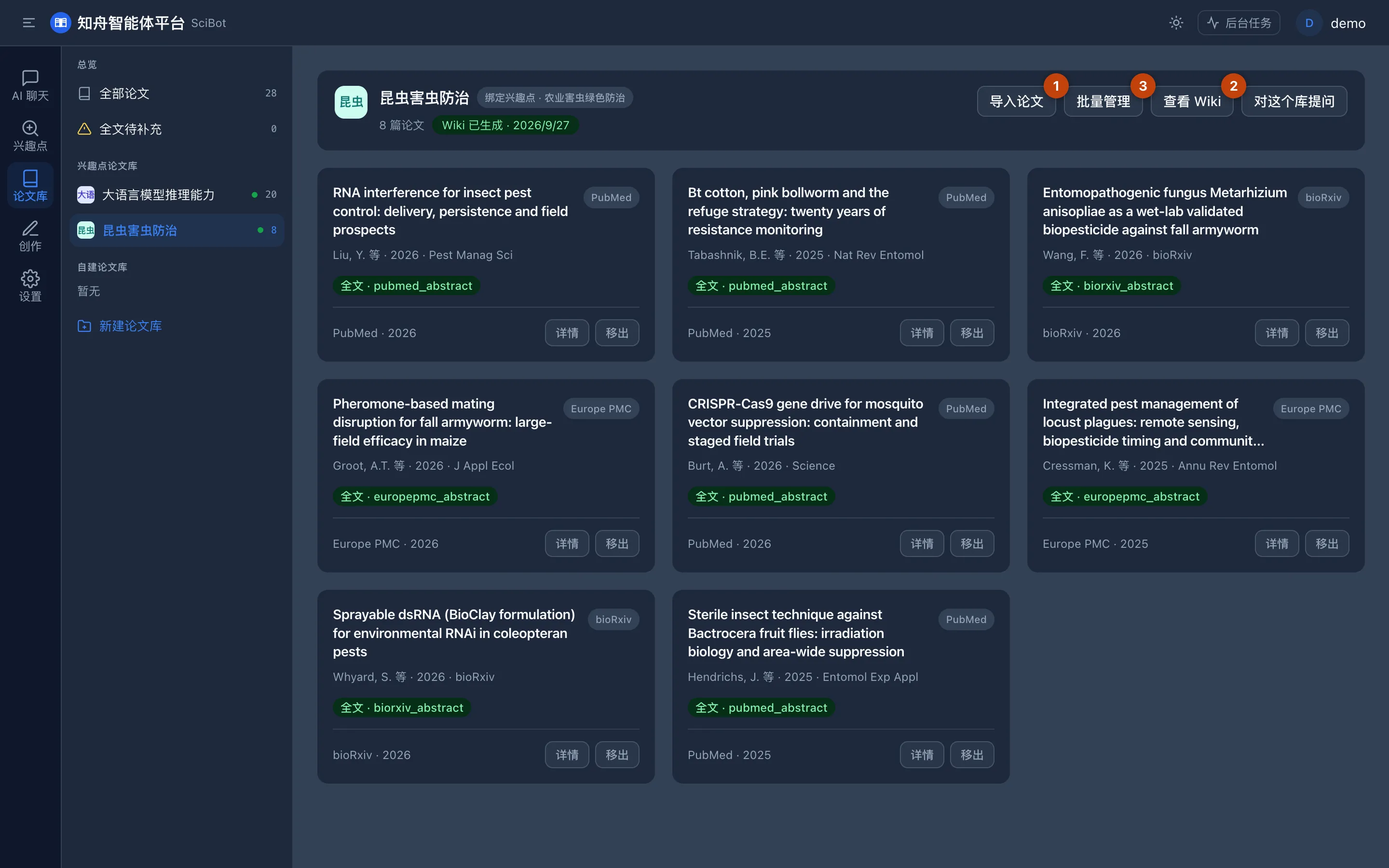Click 移出 on the Metarhizium anisopliae paper
Viewport: 1389px width, 868px height.
[x=1327, y=333]
